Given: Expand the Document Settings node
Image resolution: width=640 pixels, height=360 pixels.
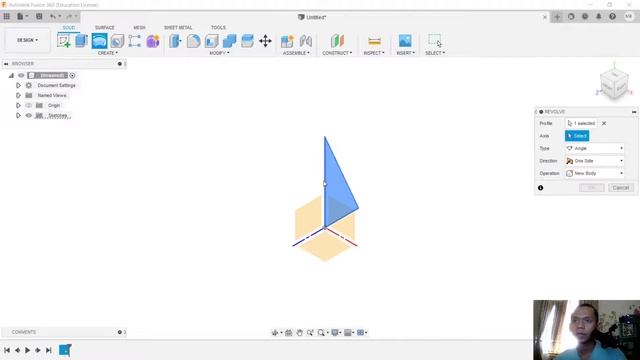Looking at the screenshot, I should 18,85.
